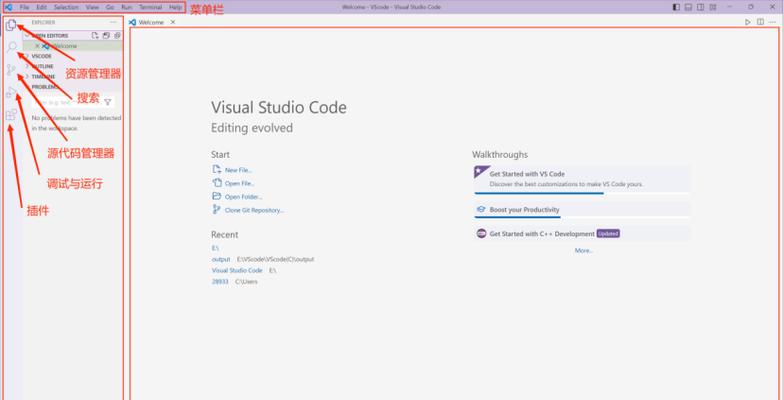Click New Untitled File icon in Open Editors

[95, 35]
